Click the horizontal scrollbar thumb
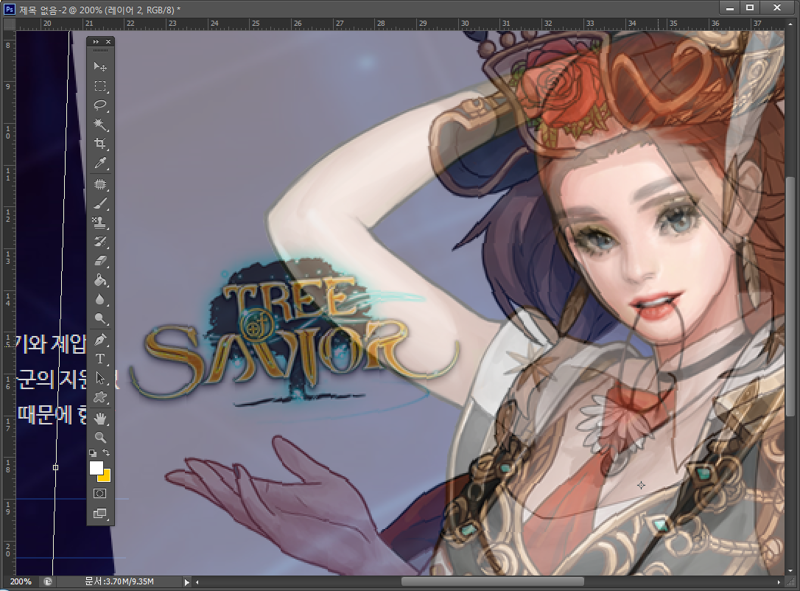This screenshot has width=800, height=591. point(492,582)
